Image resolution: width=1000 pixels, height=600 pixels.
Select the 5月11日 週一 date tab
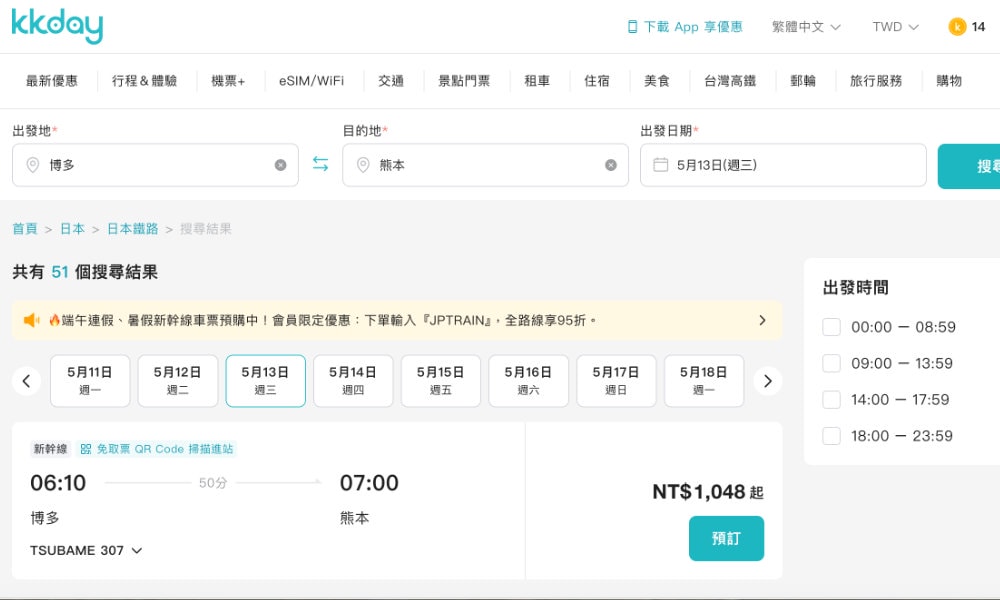[x=90, y=381]
